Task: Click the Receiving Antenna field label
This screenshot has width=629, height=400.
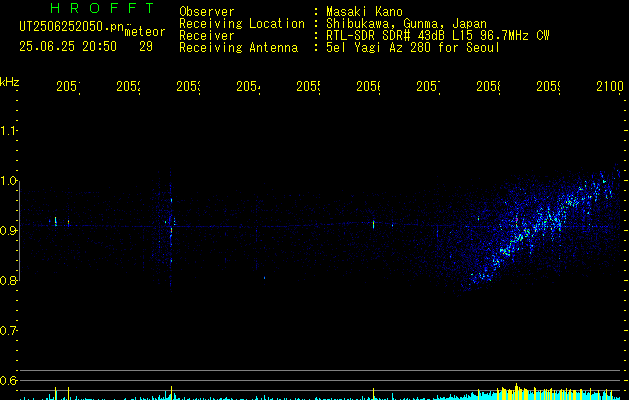Action: (239, 48)
